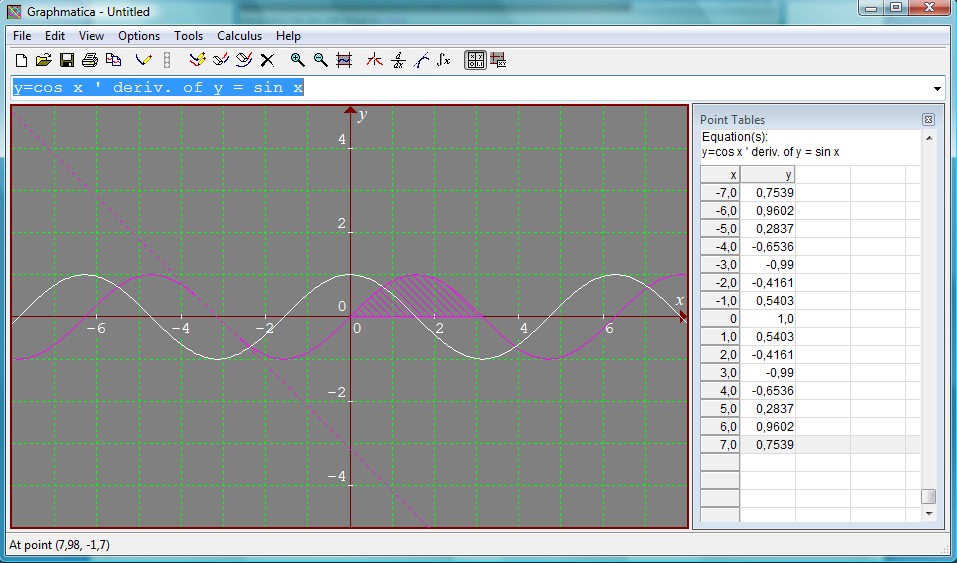Open the Calculus menu

tap(239, 36)
